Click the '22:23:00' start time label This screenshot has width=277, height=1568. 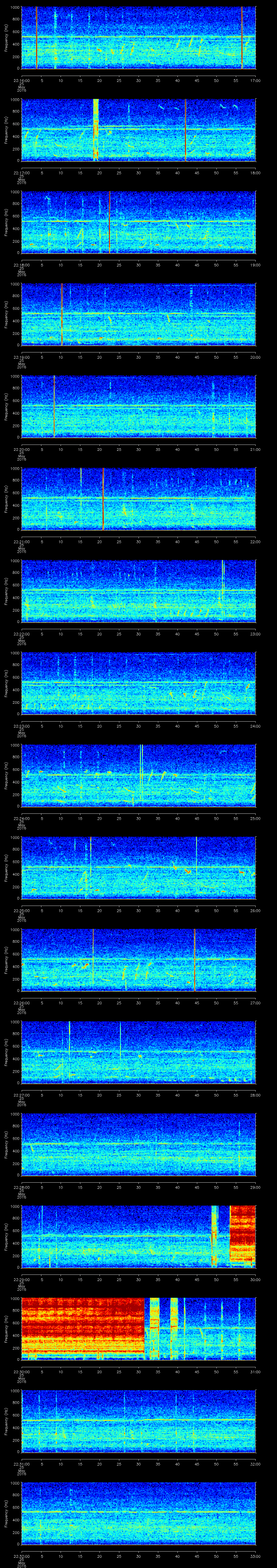tap(21, 726)
